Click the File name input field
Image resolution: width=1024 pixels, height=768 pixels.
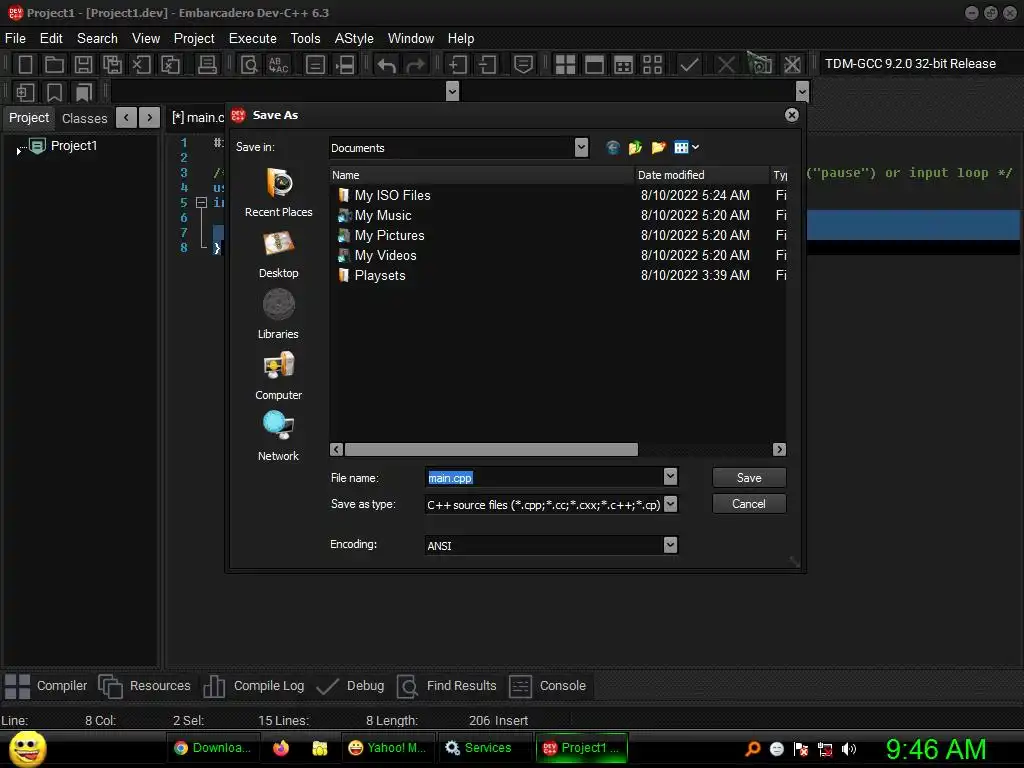click(544, 477)
